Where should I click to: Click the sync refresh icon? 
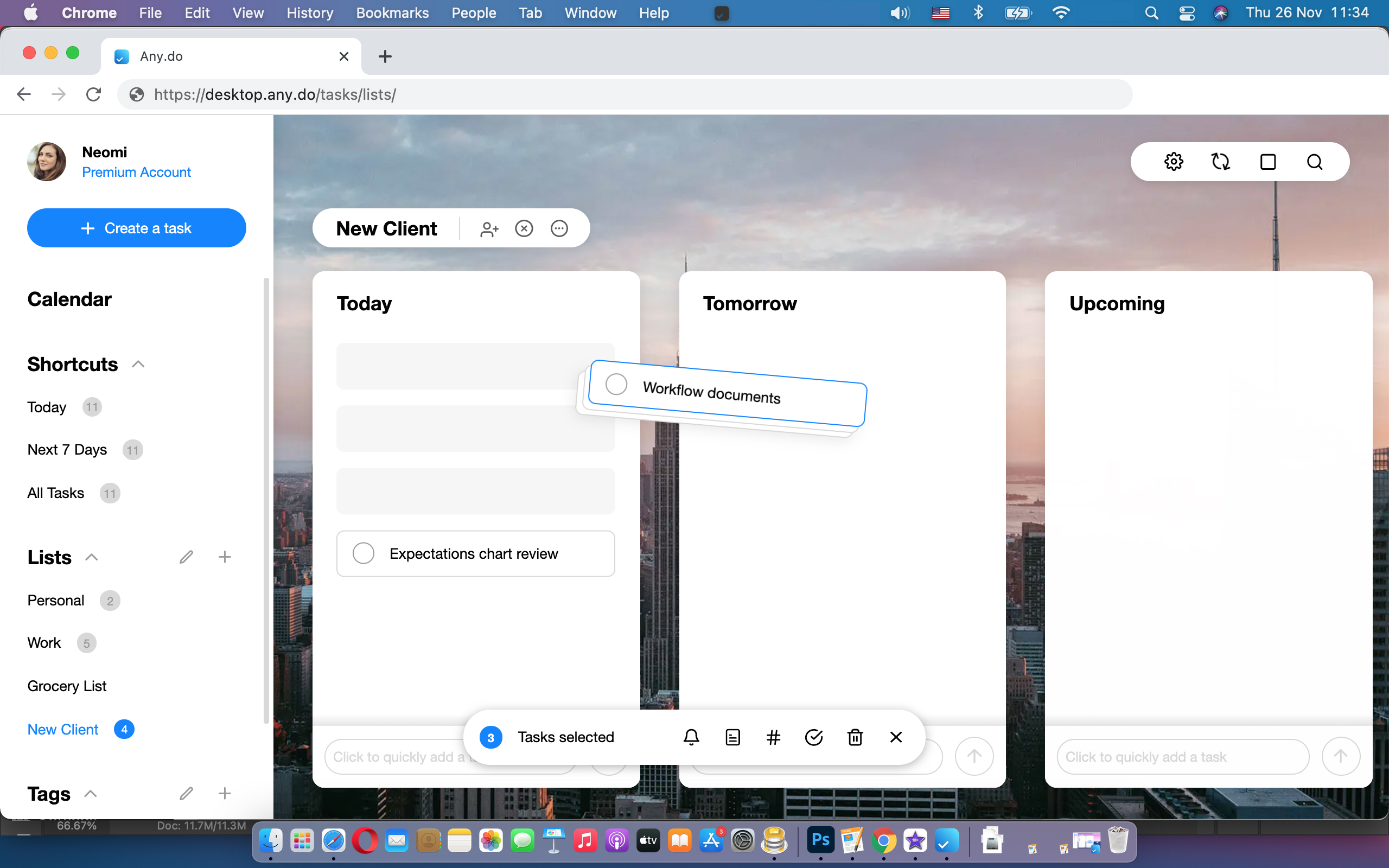pyautogui.click(x=1220, y=162)
